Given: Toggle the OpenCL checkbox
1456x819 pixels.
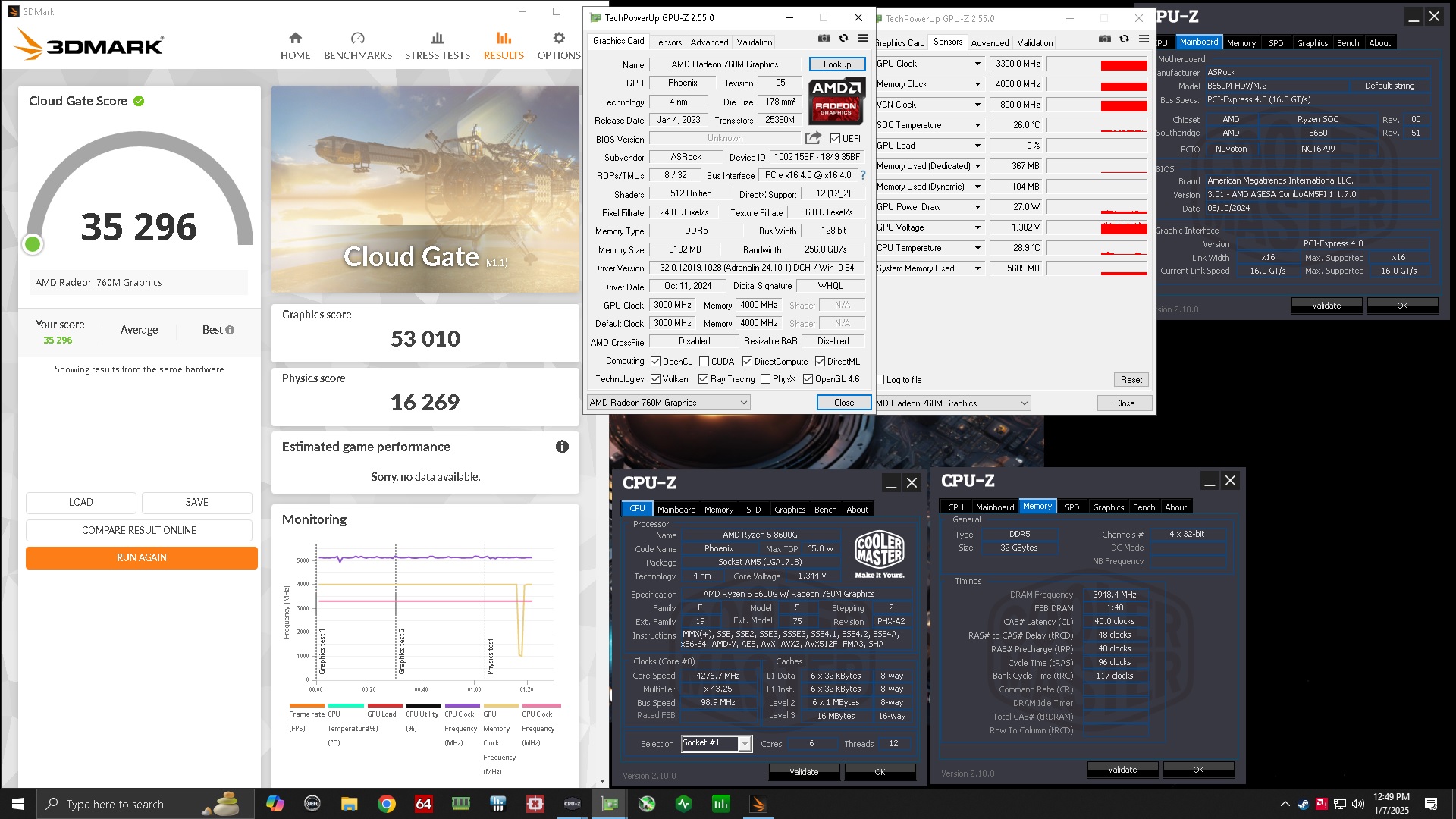Looking at the screenshot, I should pyautogui.click(x=656, y=362).
